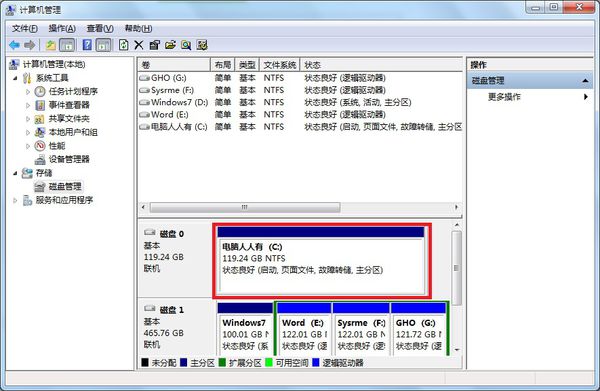
Task: Click the black 未分配 legend swatch
Action: [145, 362]
